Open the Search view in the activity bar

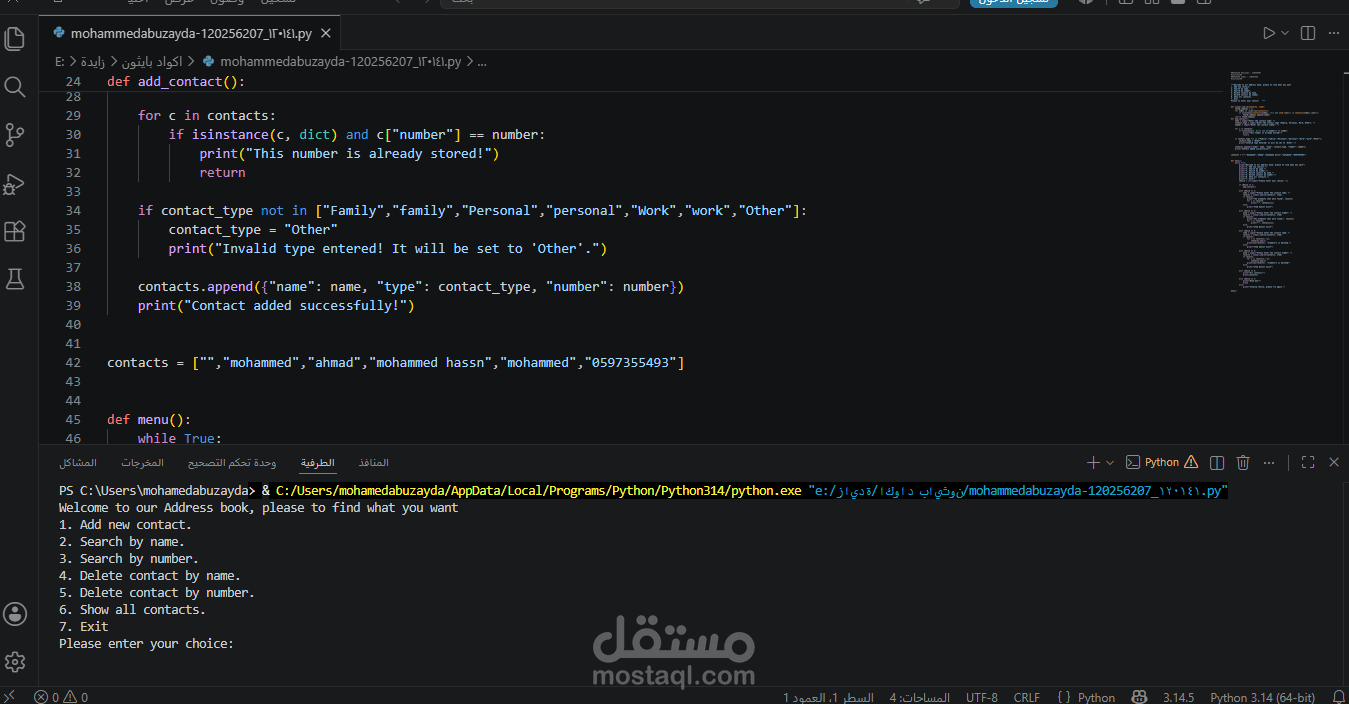(x=15, y=87)
